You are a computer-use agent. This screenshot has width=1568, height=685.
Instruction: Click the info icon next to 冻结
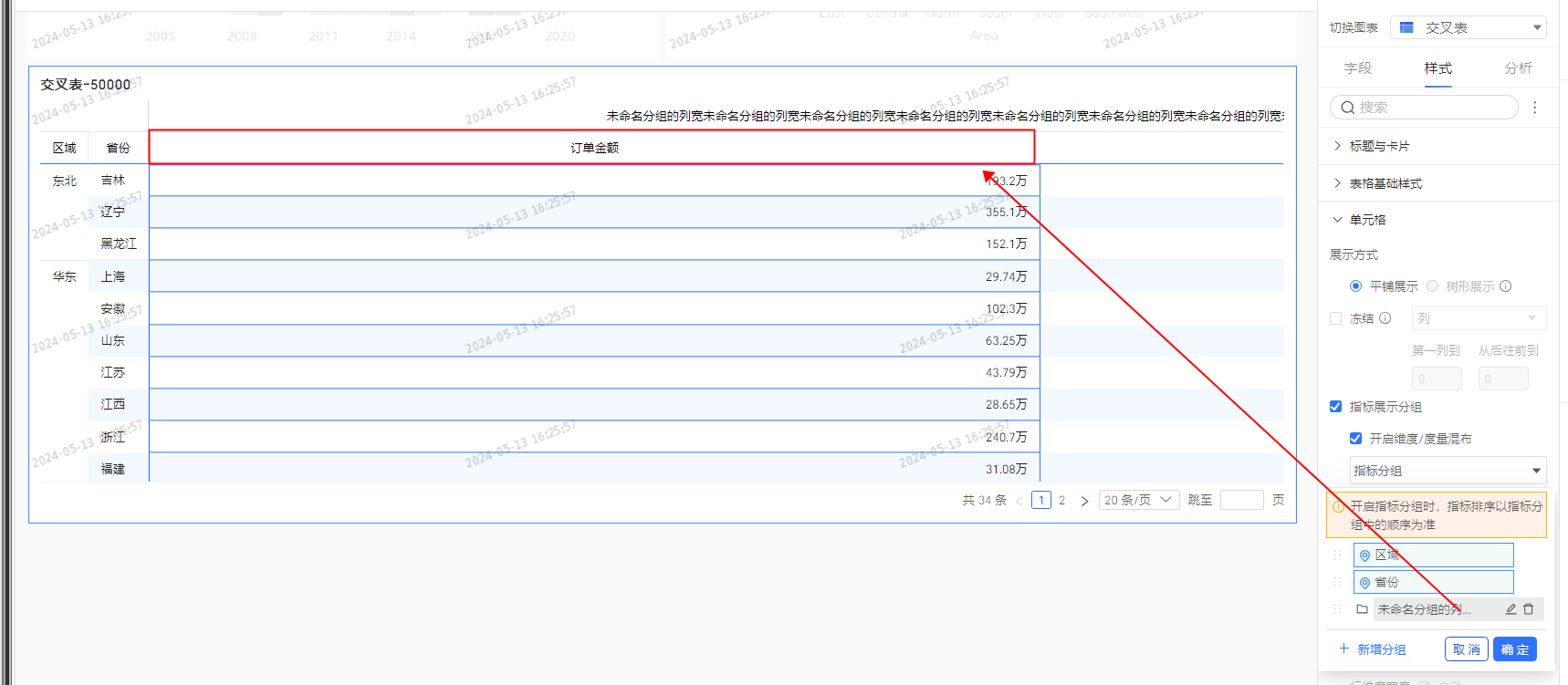coord(1385,318)
